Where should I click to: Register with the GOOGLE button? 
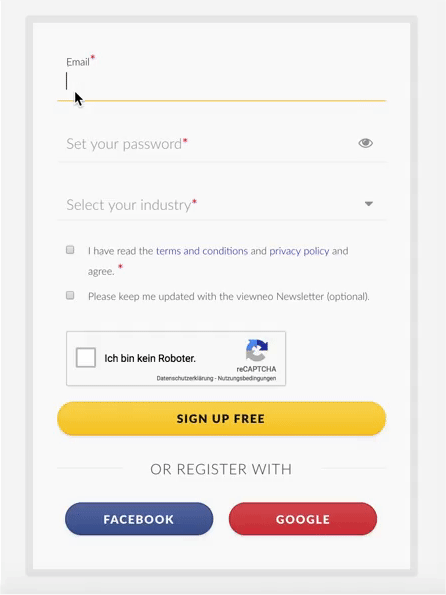tap(303, 519)
